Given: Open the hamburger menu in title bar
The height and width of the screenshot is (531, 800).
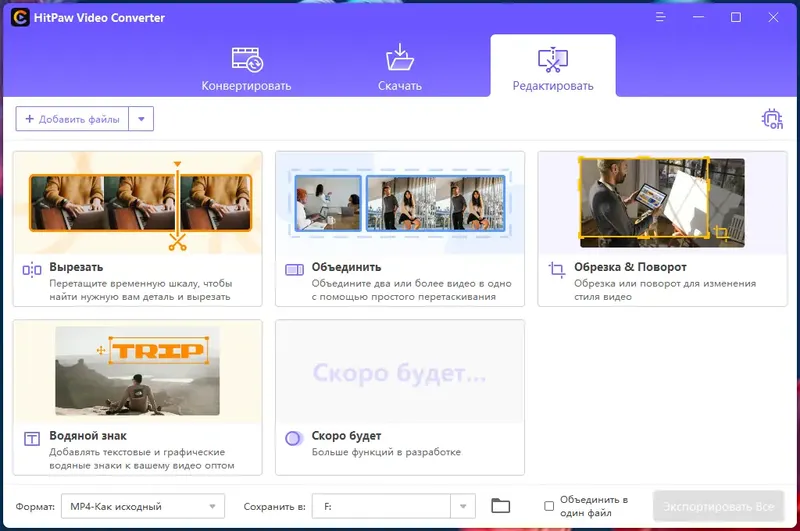Looking at the screenshot, I should click(660, 17).
